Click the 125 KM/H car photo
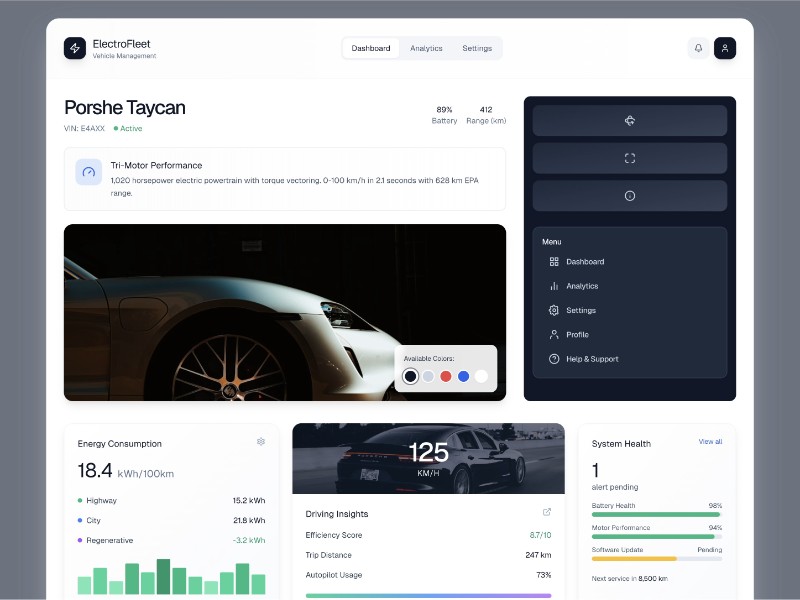 429,458
